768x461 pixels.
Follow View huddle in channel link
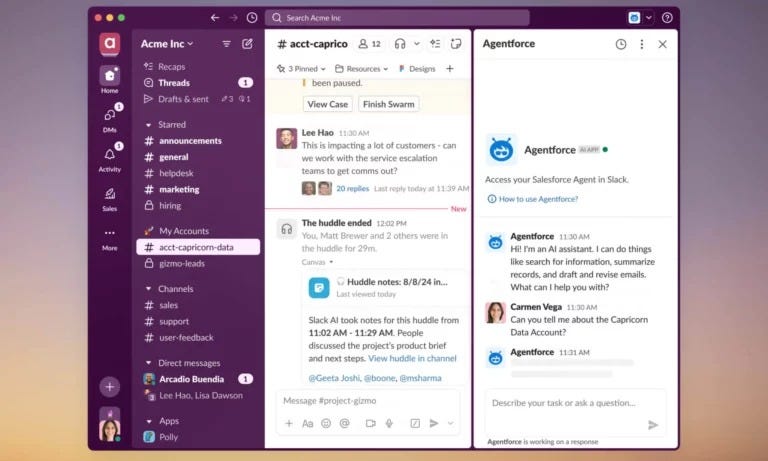click(412, 359)
